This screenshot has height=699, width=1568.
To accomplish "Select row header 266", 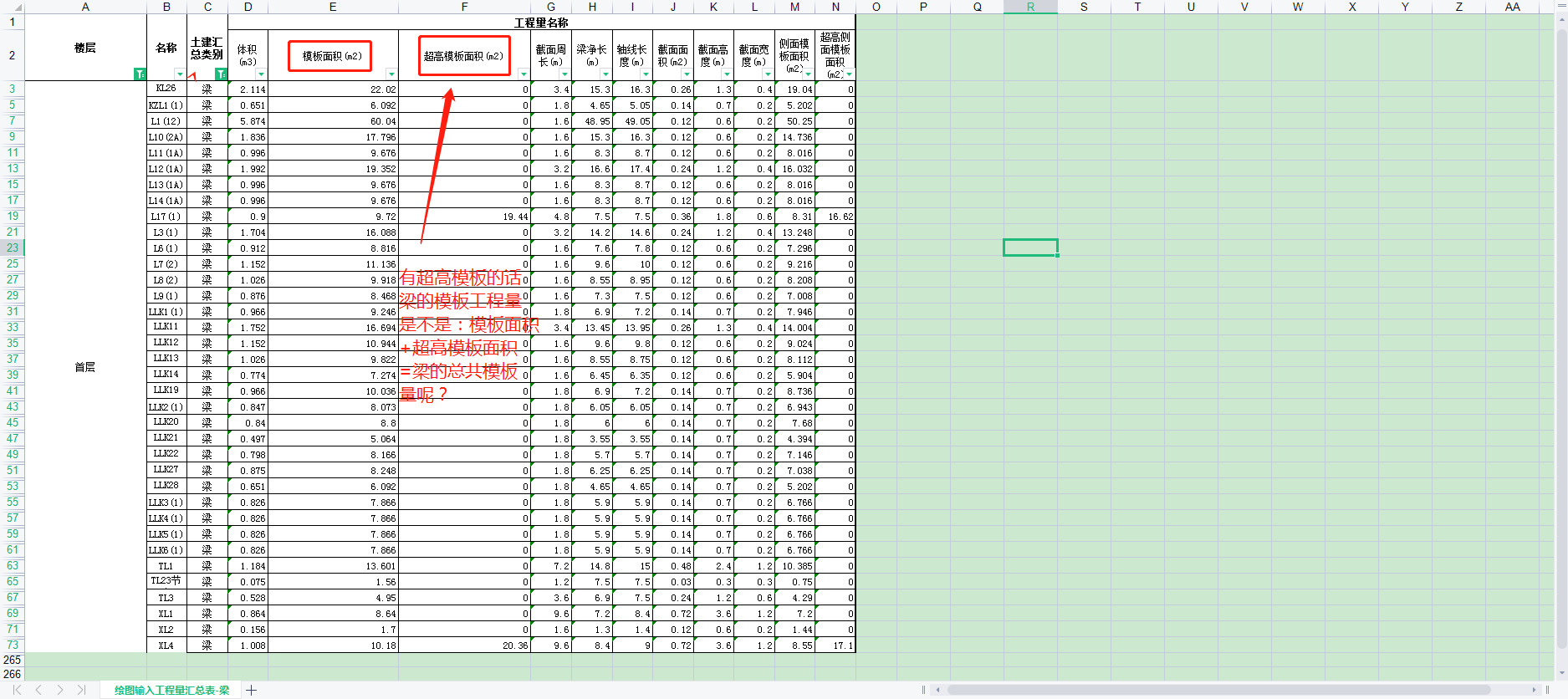I will tap(13, 674).
